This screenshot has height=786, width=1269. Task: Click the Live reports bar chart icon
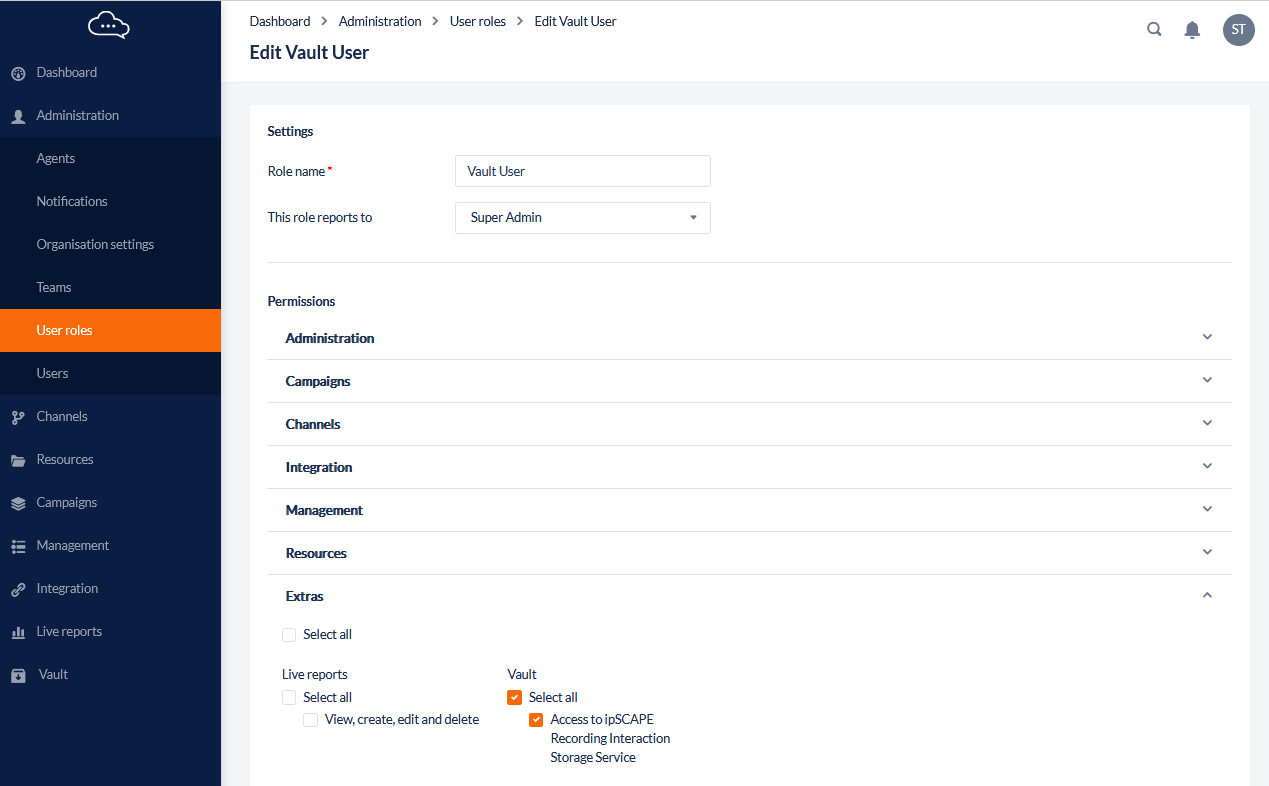click(x=18, y=632)
